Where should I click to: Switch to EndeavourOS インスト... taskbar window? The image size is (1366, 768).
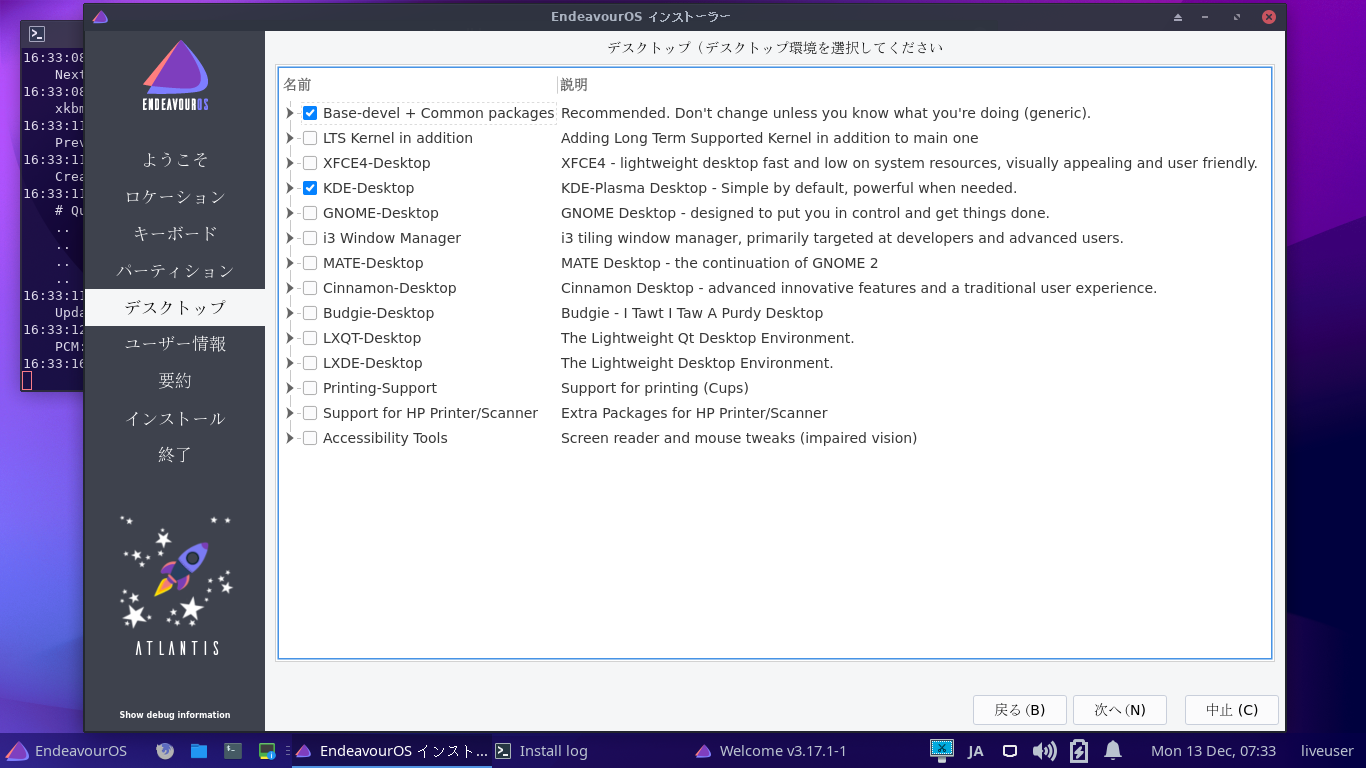(392, 751)
